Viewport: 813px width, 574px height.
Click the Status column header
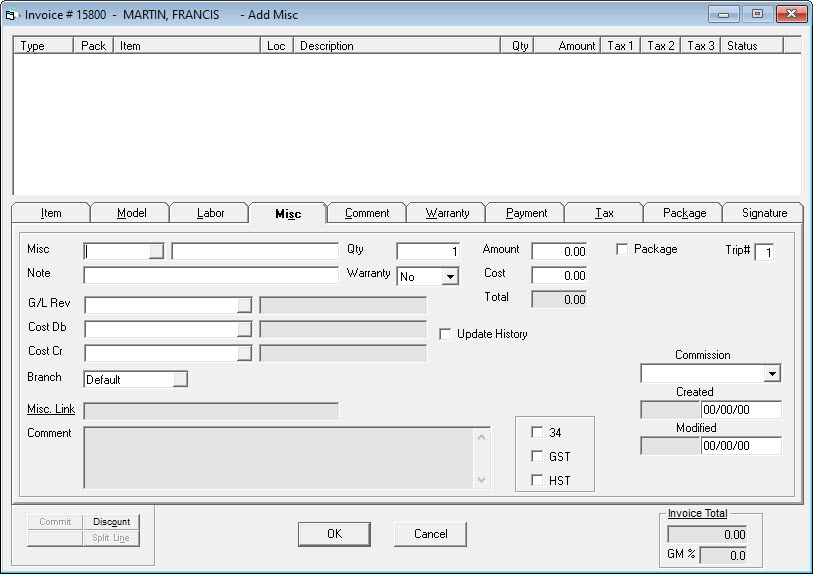pyautogui.click(x=752, y=46)
